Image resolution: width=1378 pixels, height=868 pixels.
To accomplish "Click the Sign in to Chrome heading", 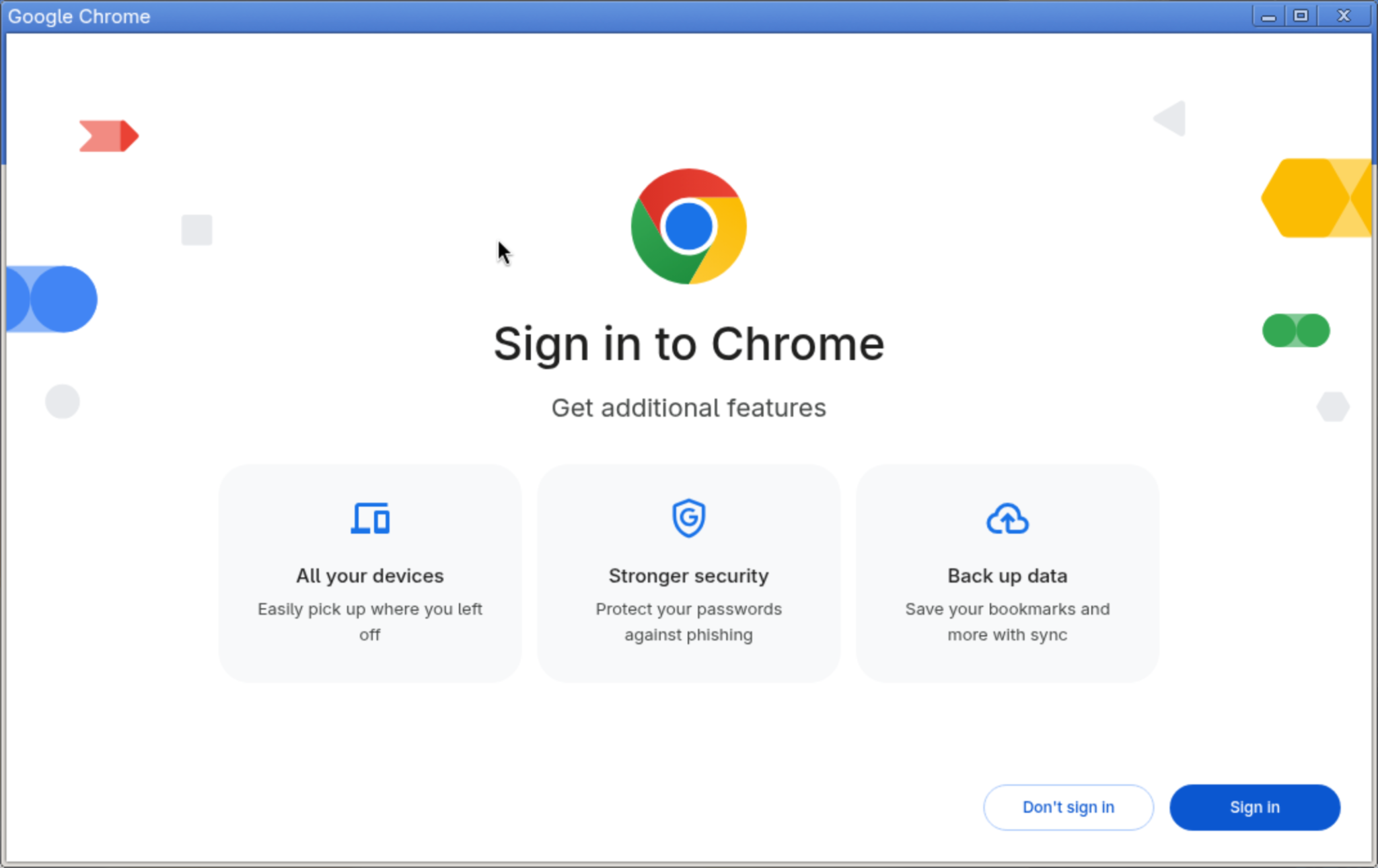I will pyautogui.click(x=688, y=344).
